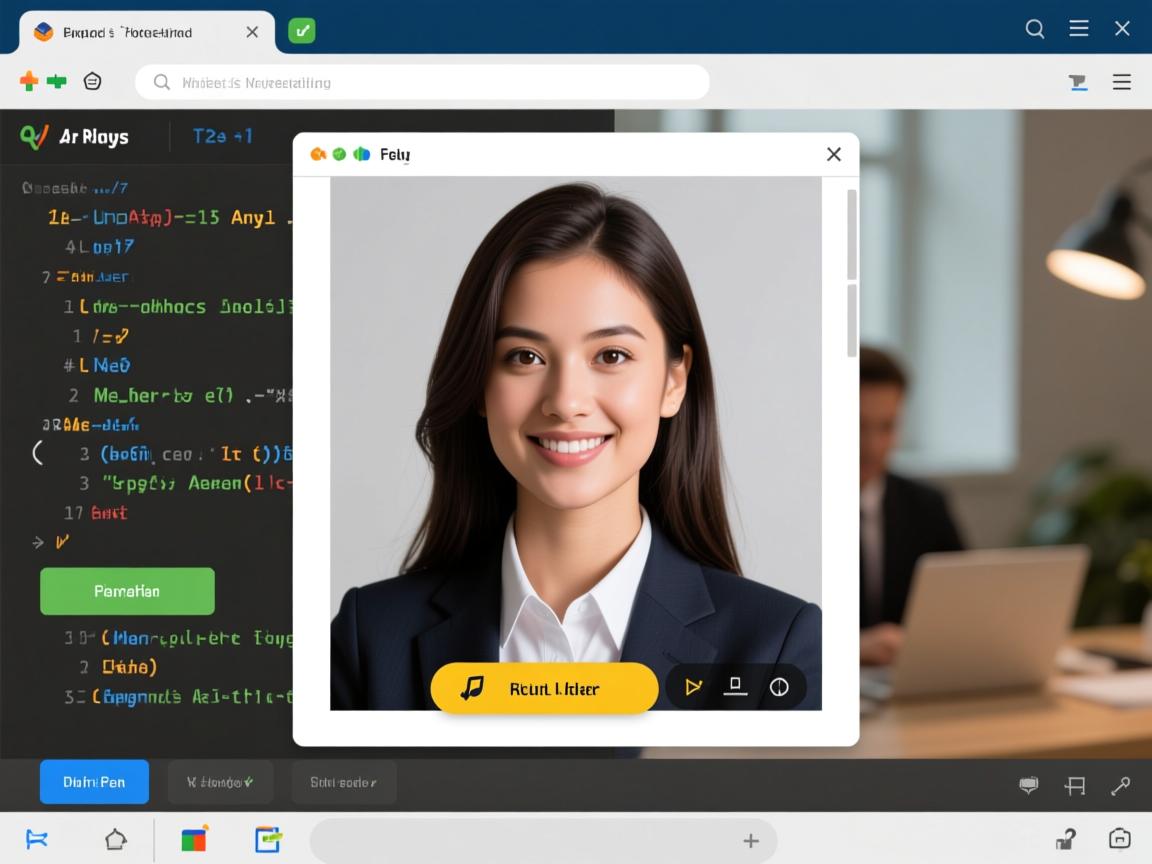Click the magnifier icon in the title bar
The height and width of the screenshot is (864, 1152).
point(1035,29)
